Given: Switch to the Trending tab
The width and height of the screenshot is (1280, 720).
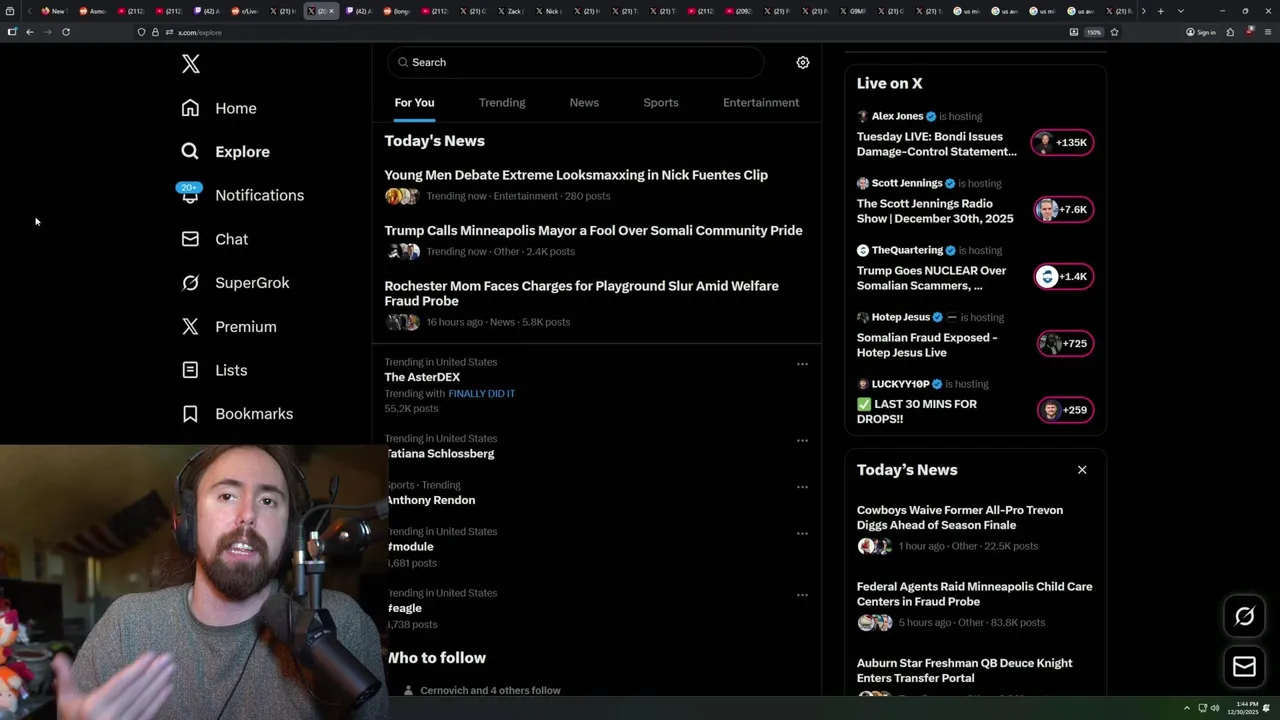Looking at the screenshot, I should [x=502, y=103].
